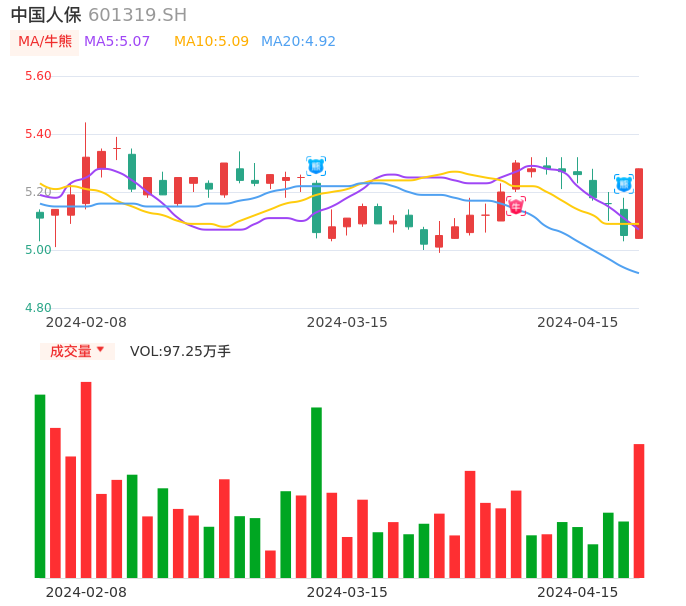The height and width of the screenshot is (606, 686).
Task: Click the stock name 中国人保
Action: point(46,15)
